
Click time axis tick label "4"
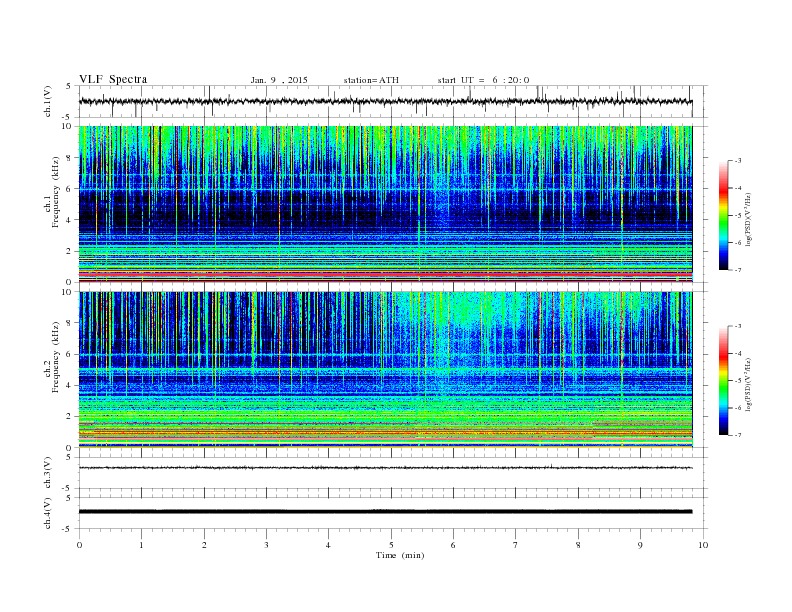328,545
